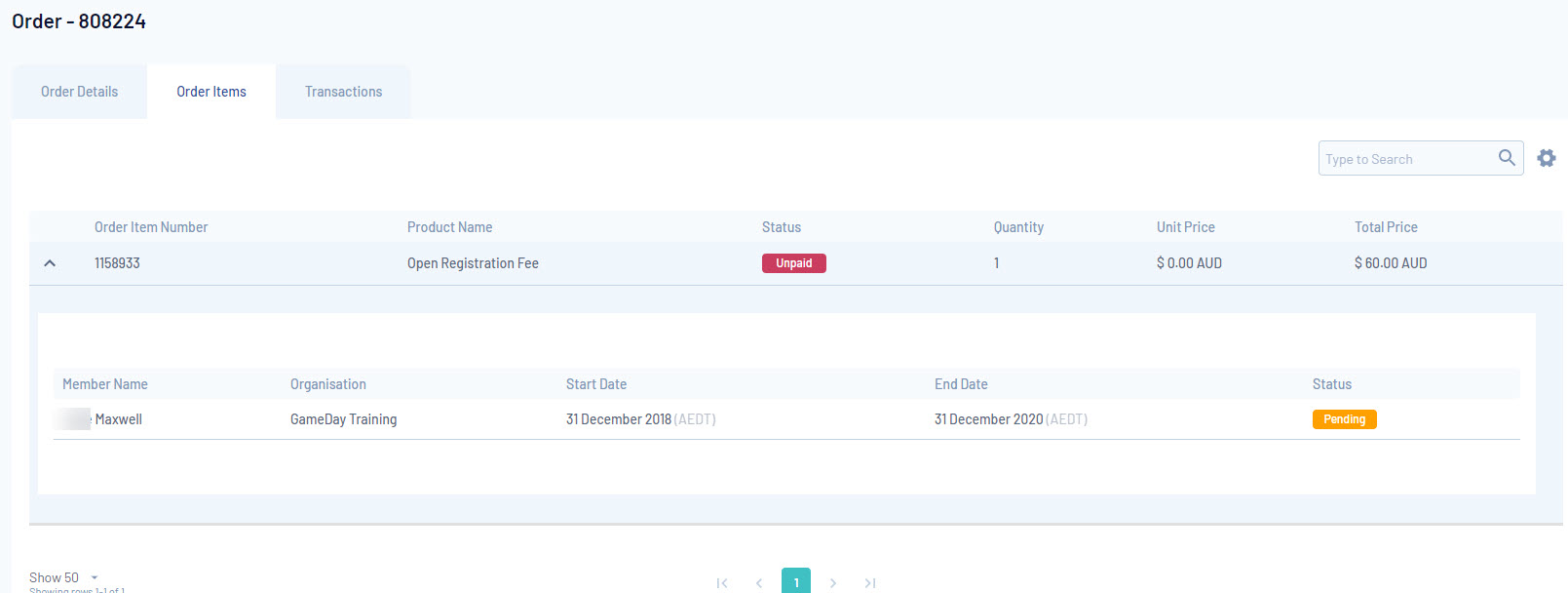The width and height of the screenshot is (1568, 593).
Task: Click the search magnifier icon
Action: click(x=1507, y=158)
